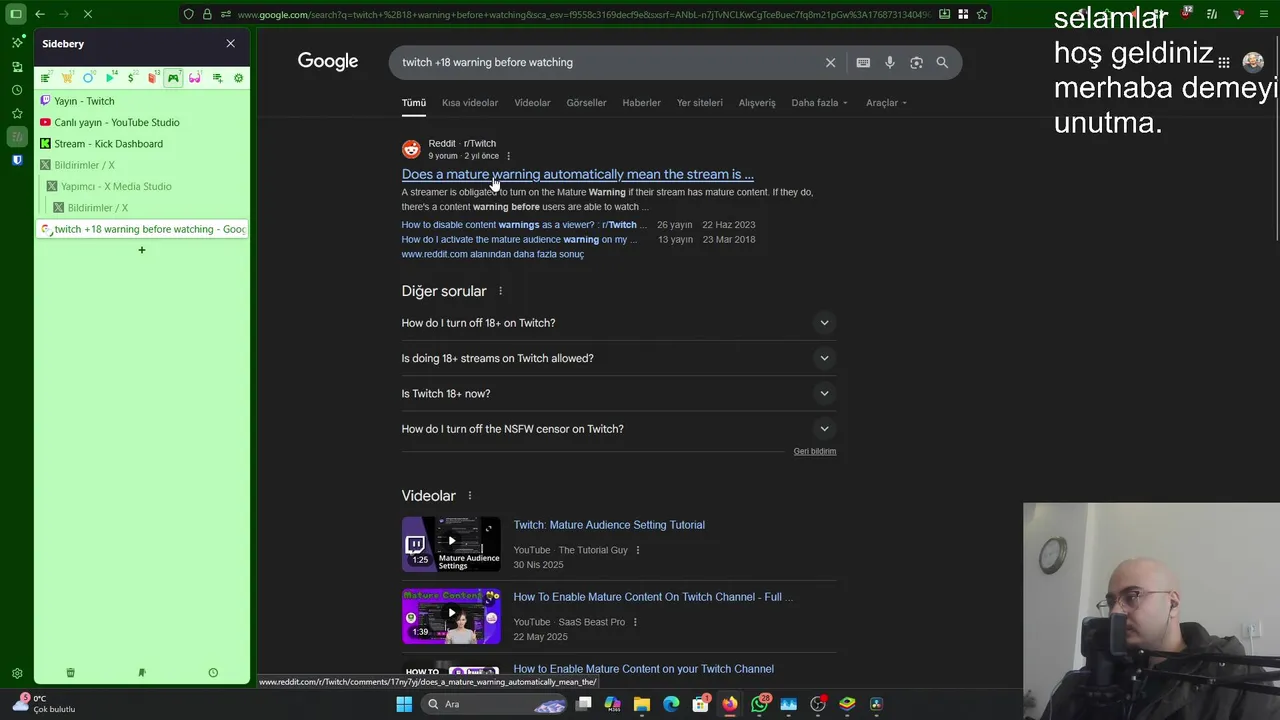Play the Mature Audience Settings video thumbnail
This screenshot has height=720, width=1280.
451,544
